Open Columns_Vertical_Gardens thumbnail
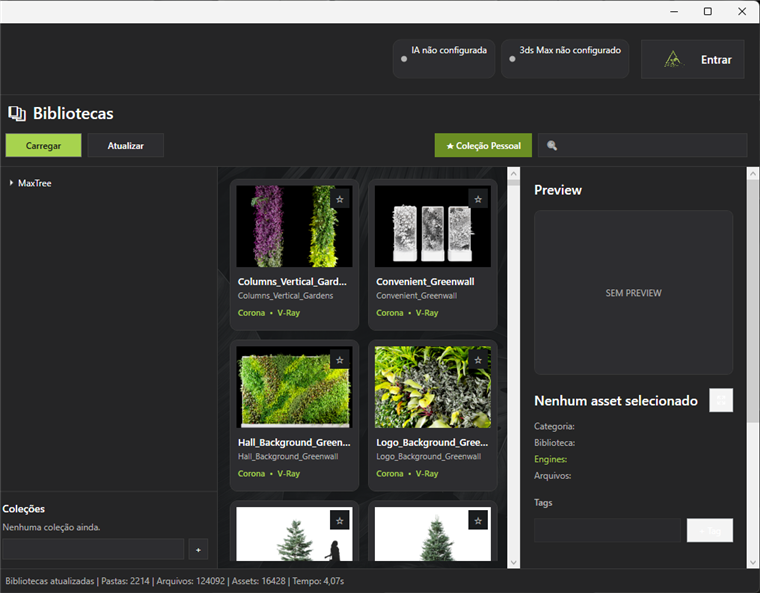 pos(294,226)
